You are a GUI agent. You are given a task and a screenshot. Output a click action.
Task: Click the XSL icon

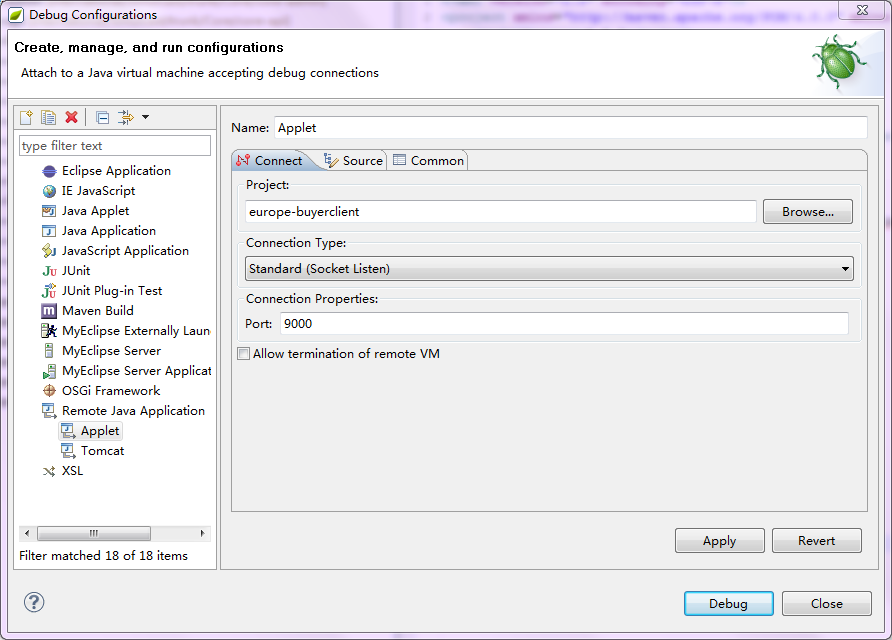click(49, 471)
